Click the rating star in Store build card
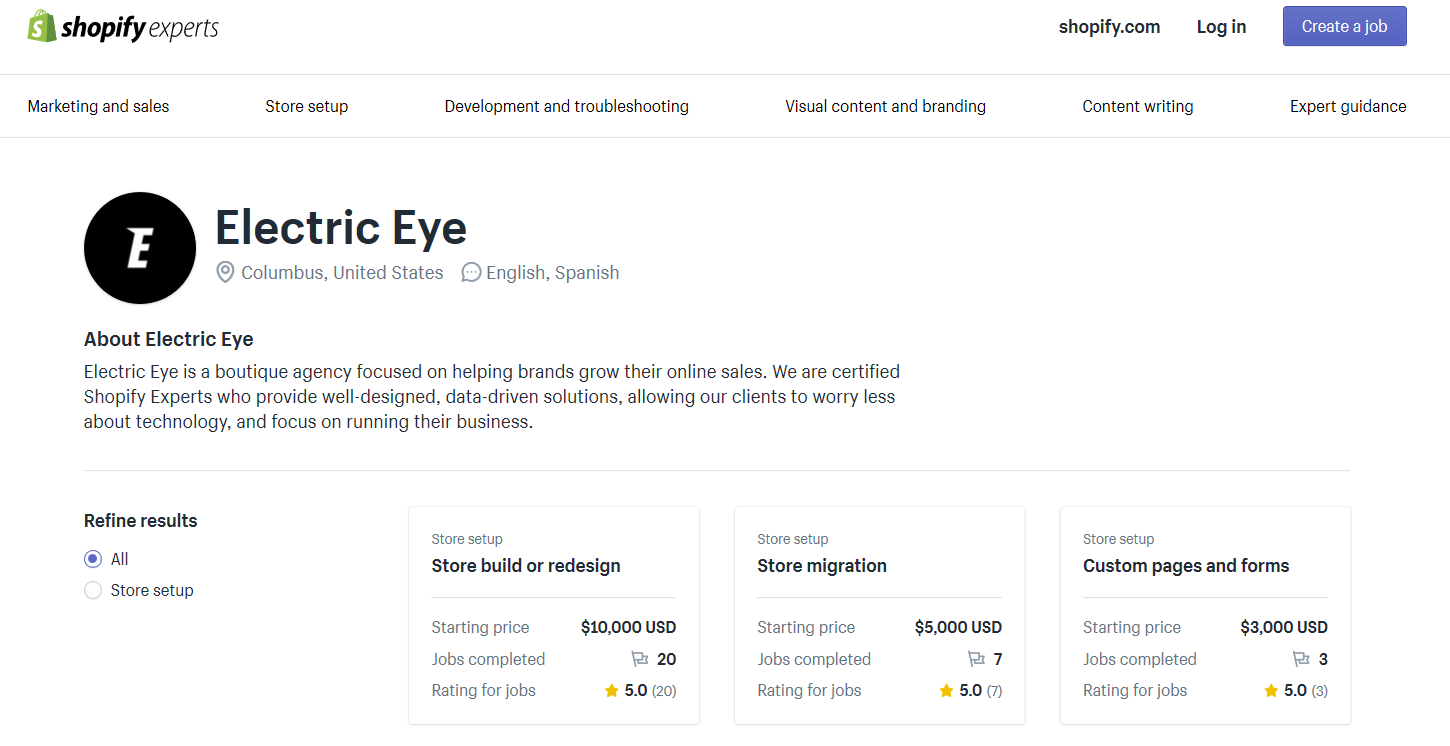1450x746 pixels. (x=612, y=690)
